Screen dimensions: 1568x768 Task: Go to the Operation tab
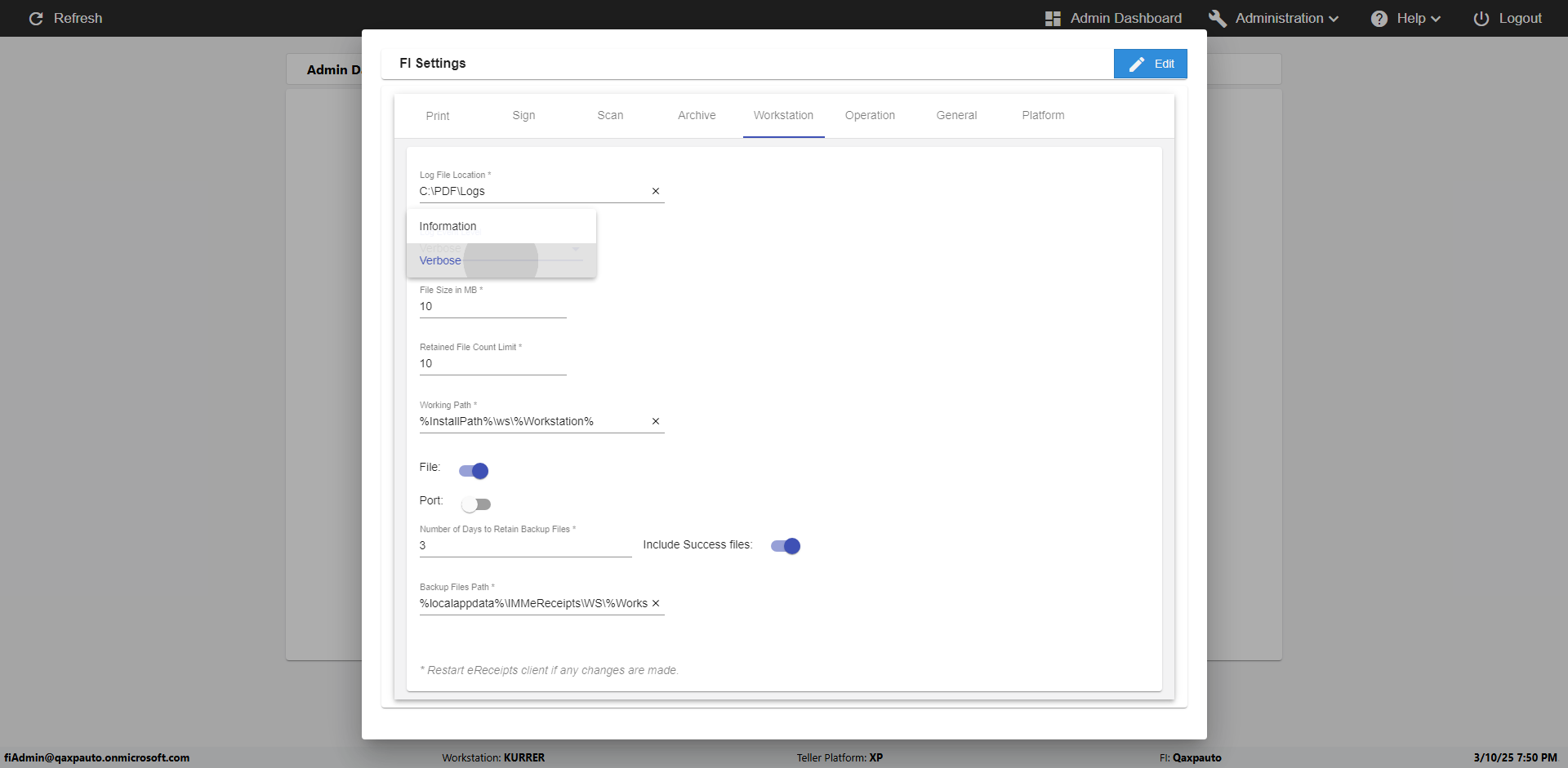[x=870, y=116]
